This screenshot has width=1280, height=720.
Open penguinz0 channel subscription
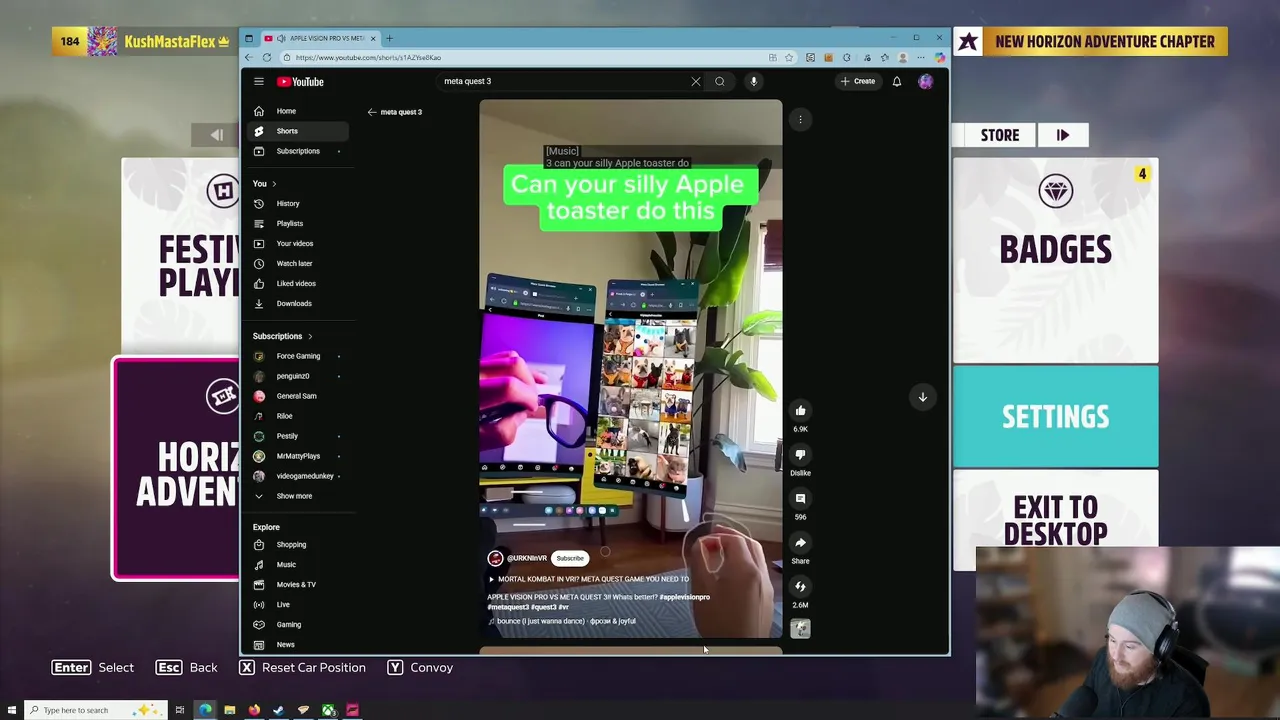(298, 376)
